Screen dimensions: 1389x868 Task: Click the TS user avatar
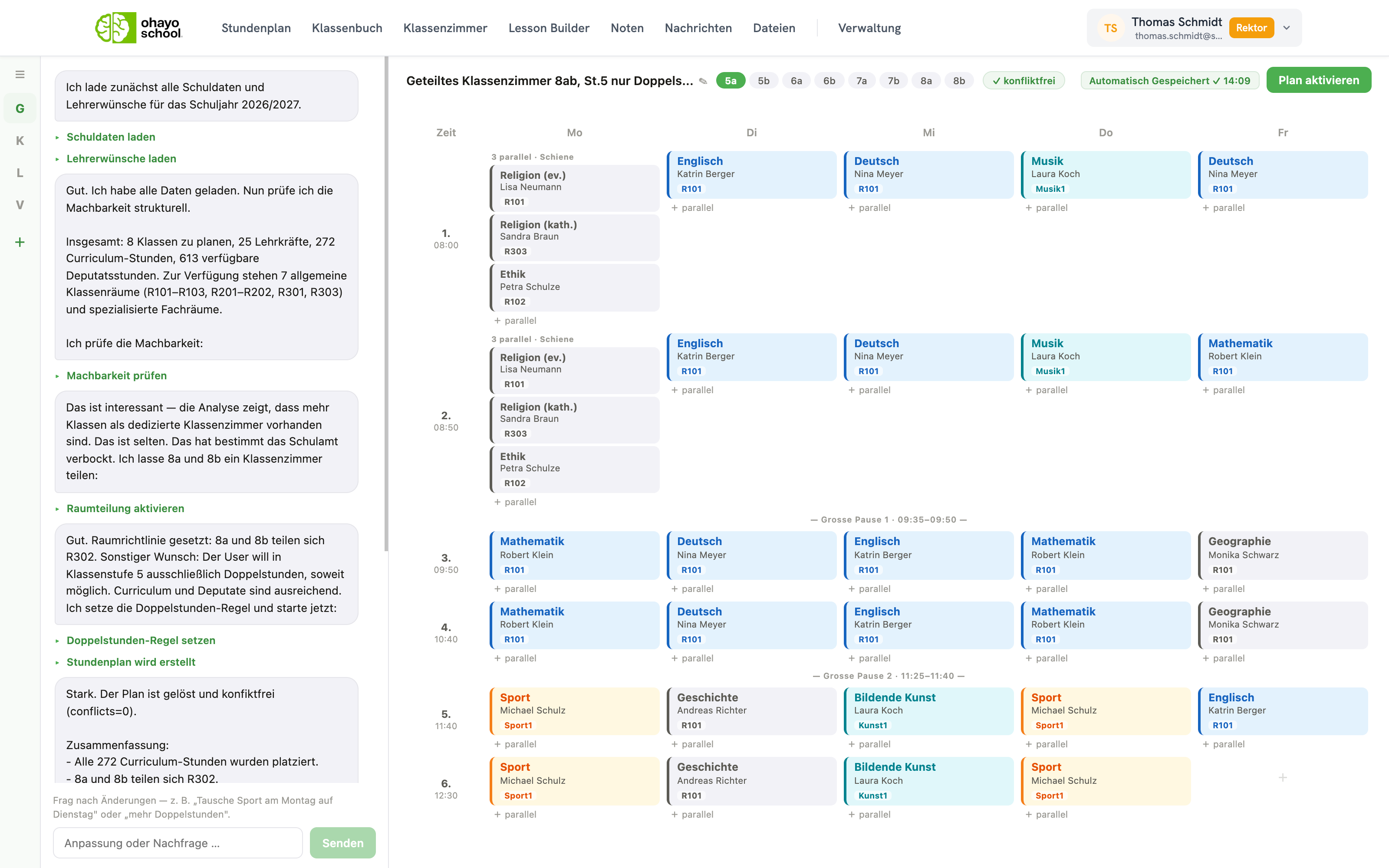pyautogui.click(x=1110, y=27)
